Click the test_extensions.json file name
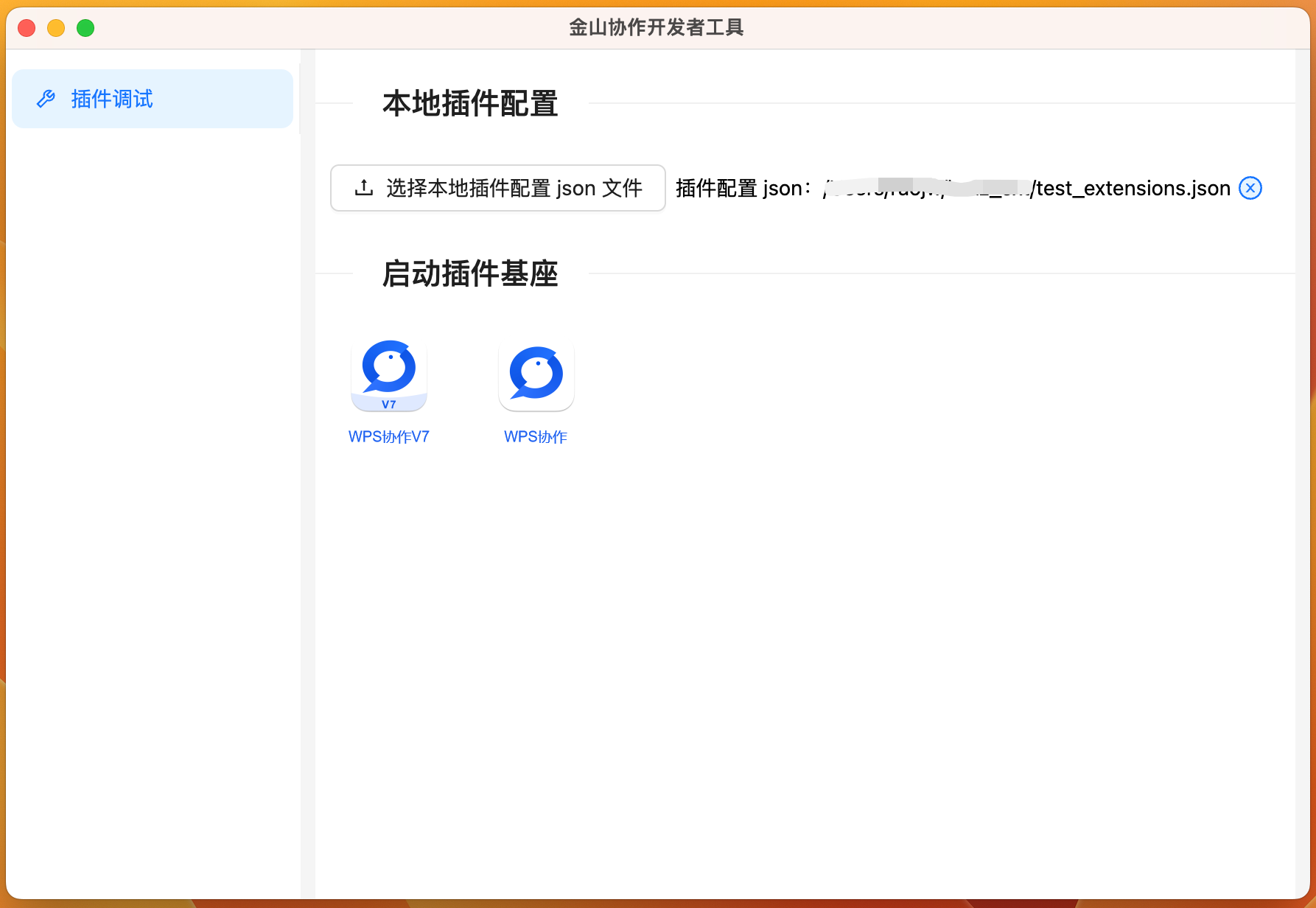This screenshot has height=908, width=1316. 1133,189
